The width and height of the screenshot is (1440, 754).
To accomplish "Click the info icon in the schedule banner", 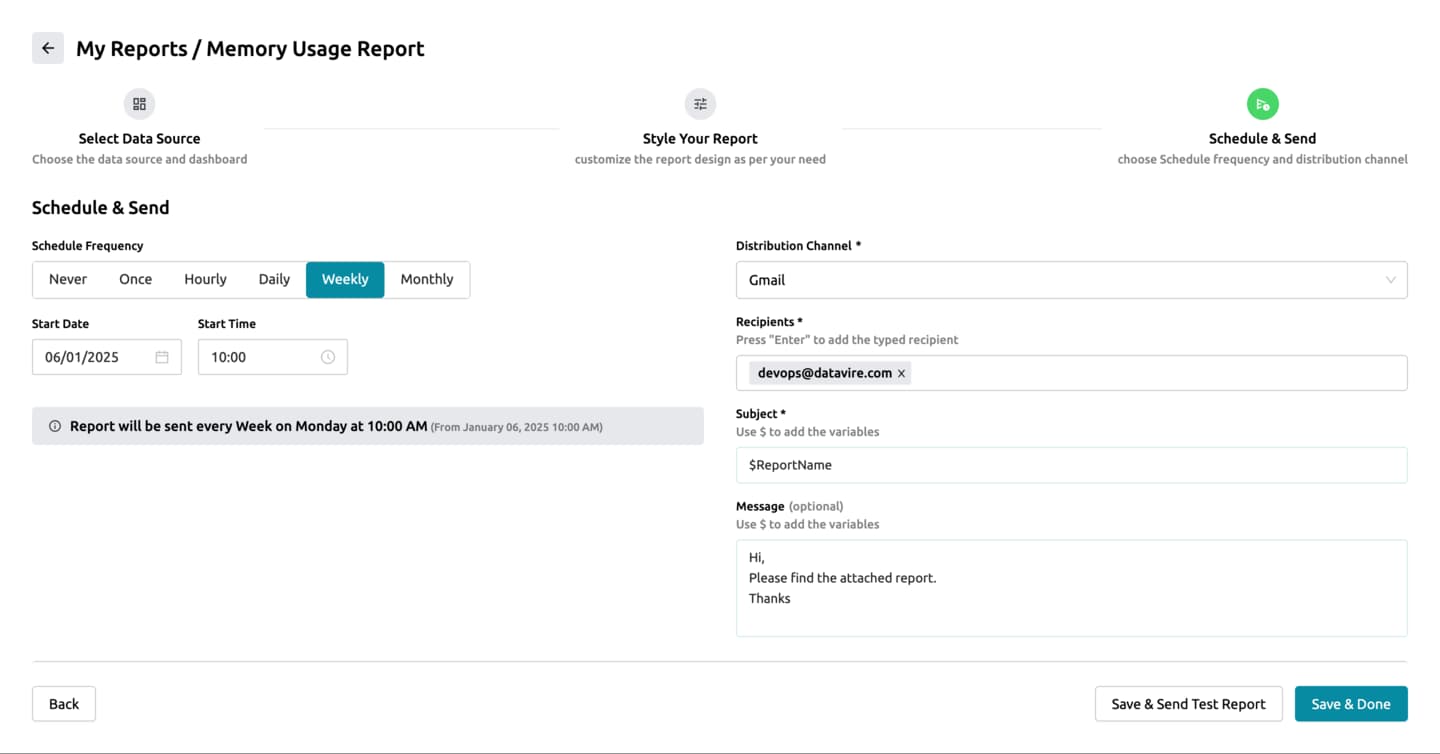I will [55, 425].
